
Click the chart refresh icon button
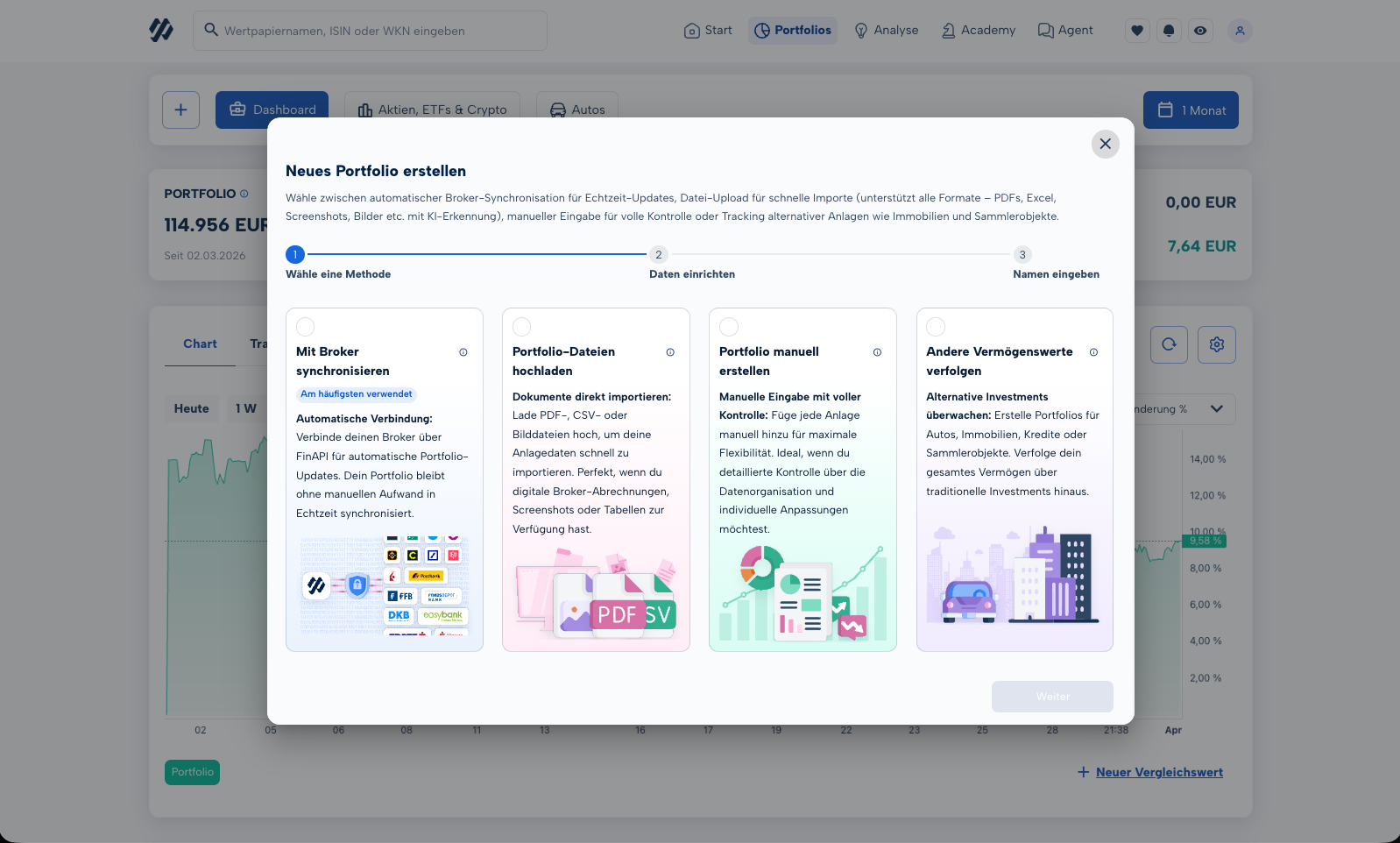pos(1169,344)
